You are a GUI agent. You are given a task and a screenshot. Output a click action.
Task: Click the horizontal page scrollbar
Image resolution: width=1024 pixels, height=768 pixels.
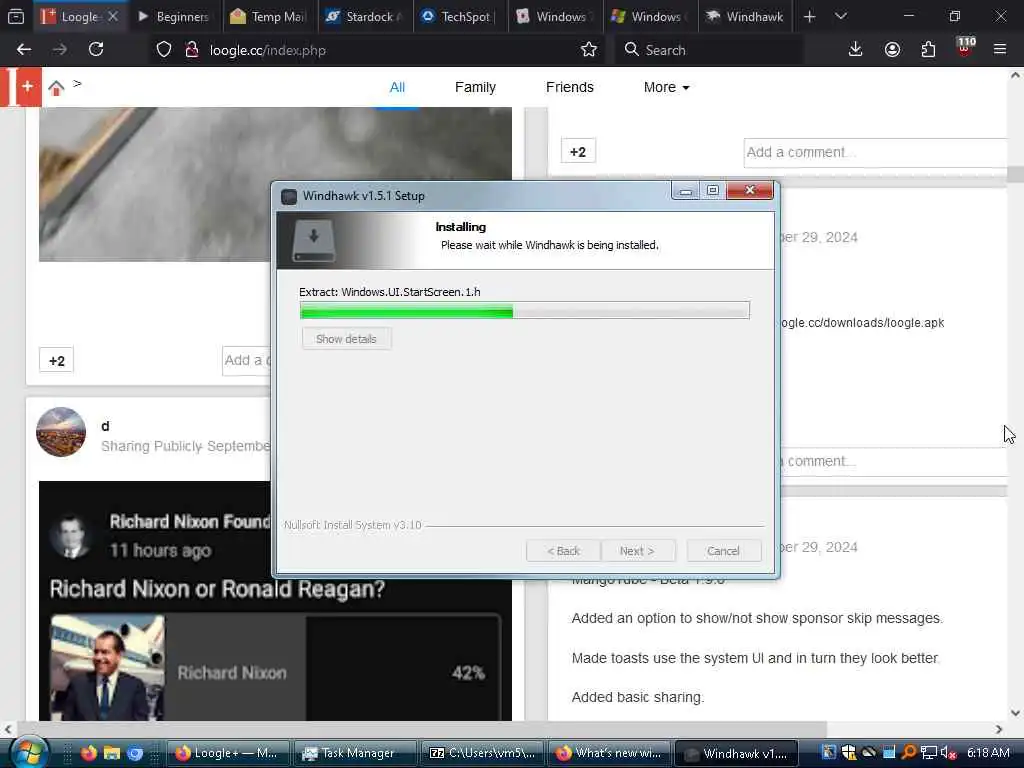(421, 728)
